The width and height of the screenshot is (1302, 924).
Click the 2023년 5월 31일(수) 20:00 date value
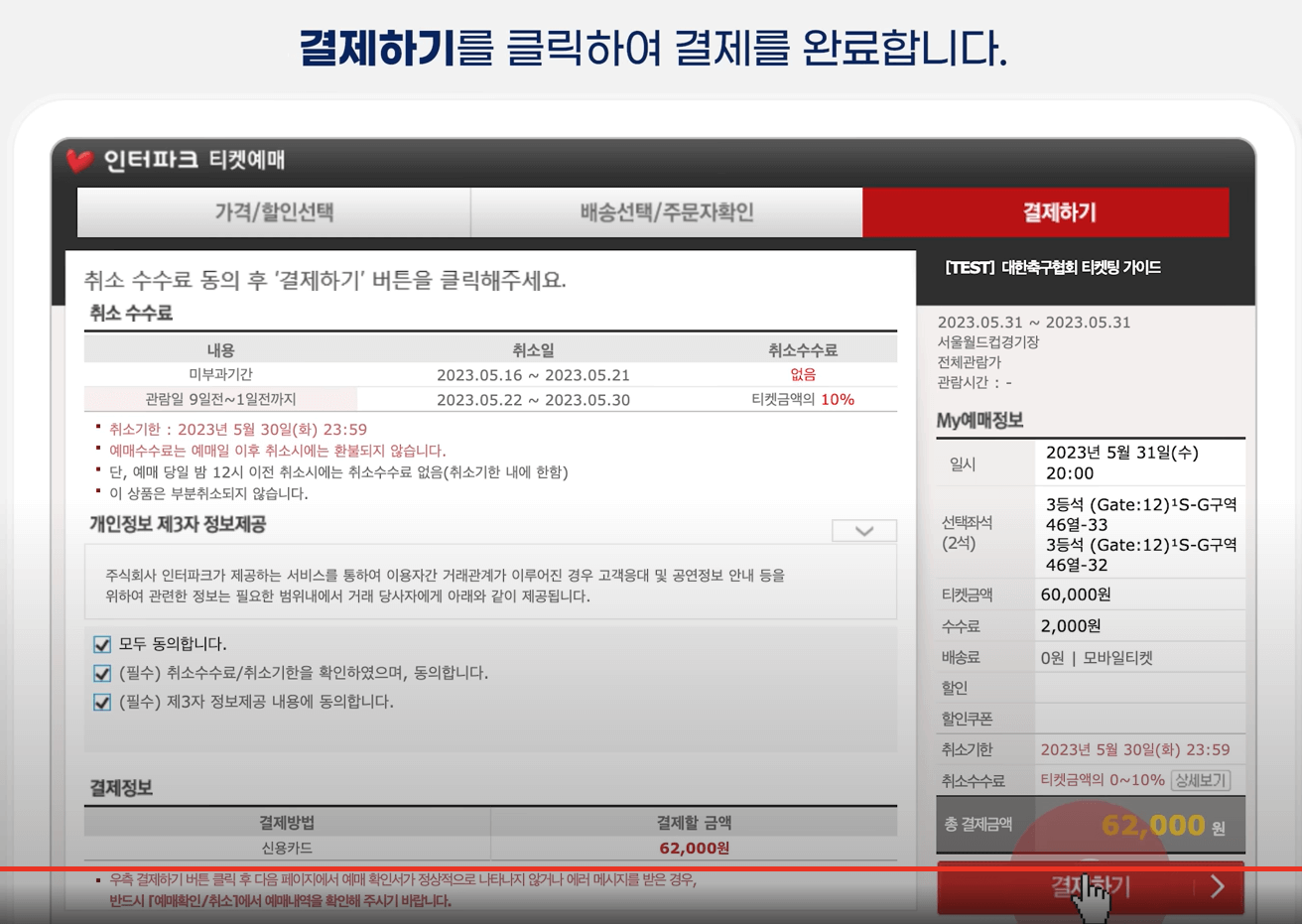pos(1121,462)
